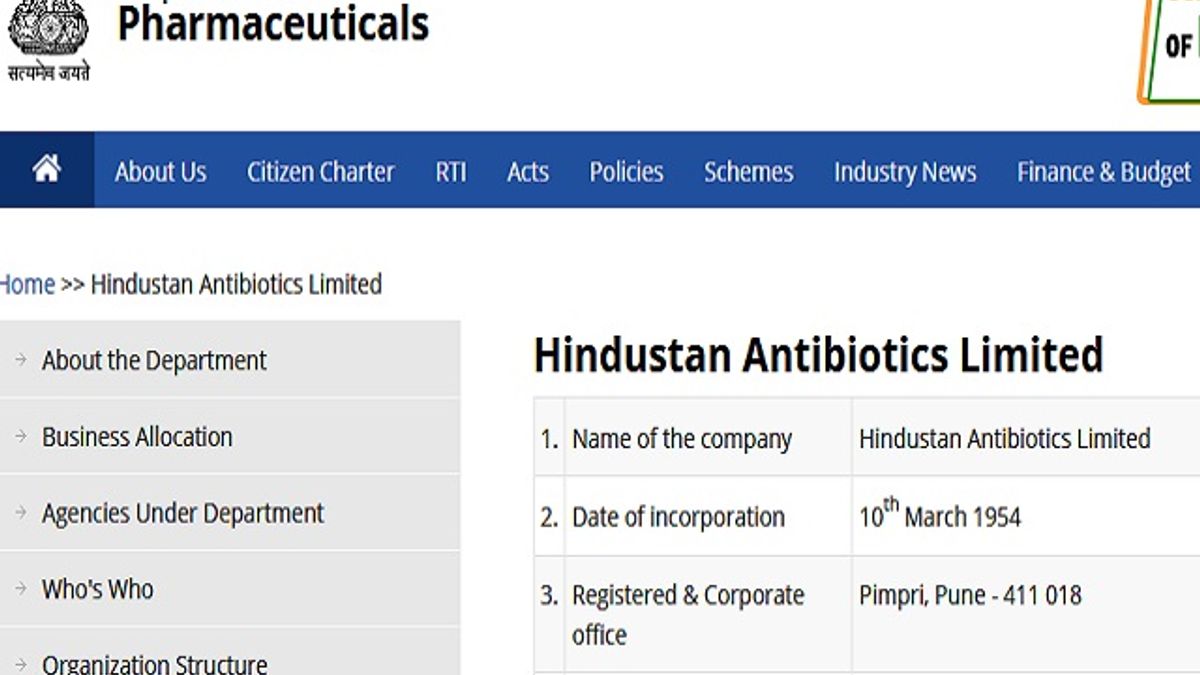The height and width of the screenshot is (675, 1200).
Task: Open the About Us menu
Action: (160, 172)
